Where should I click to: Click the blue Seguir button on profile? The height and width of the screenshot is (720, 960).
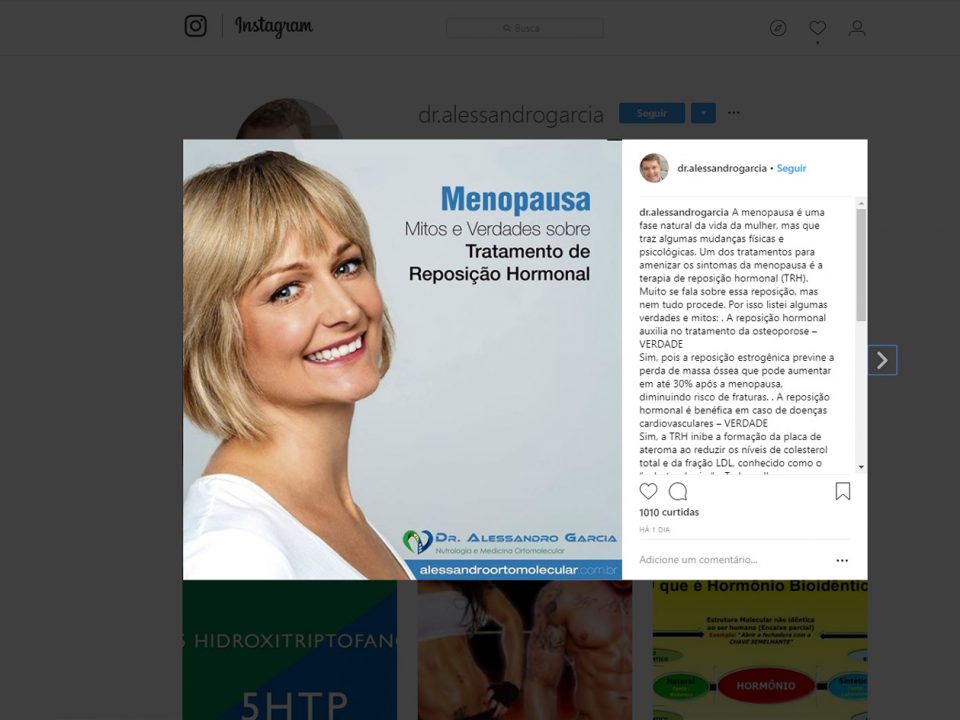pos(651,113)
